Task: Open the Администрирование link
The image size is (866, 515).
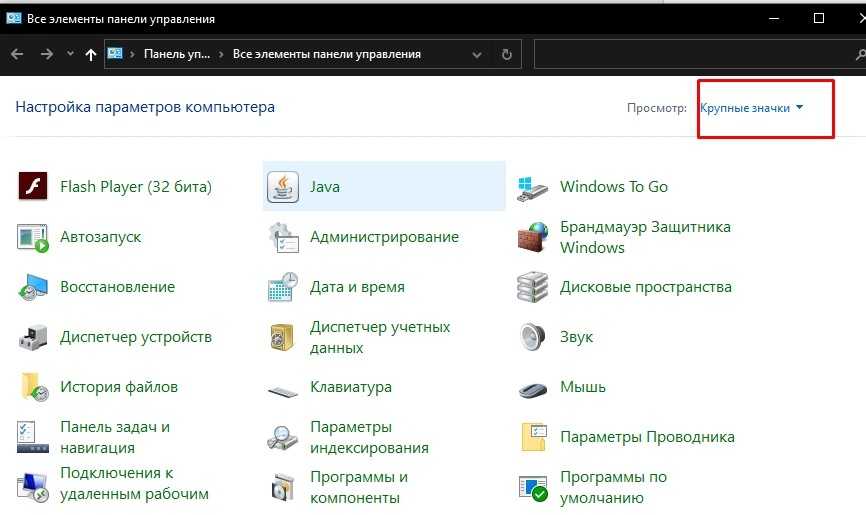Action: [384, 237]
